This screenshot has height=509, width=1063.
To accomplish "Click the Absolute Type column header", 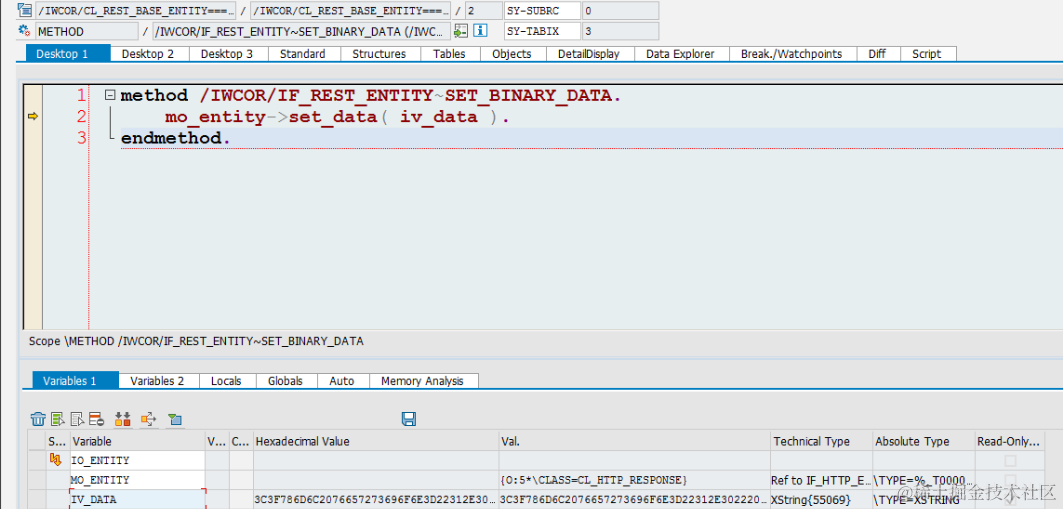I will [x=924, y=441].
